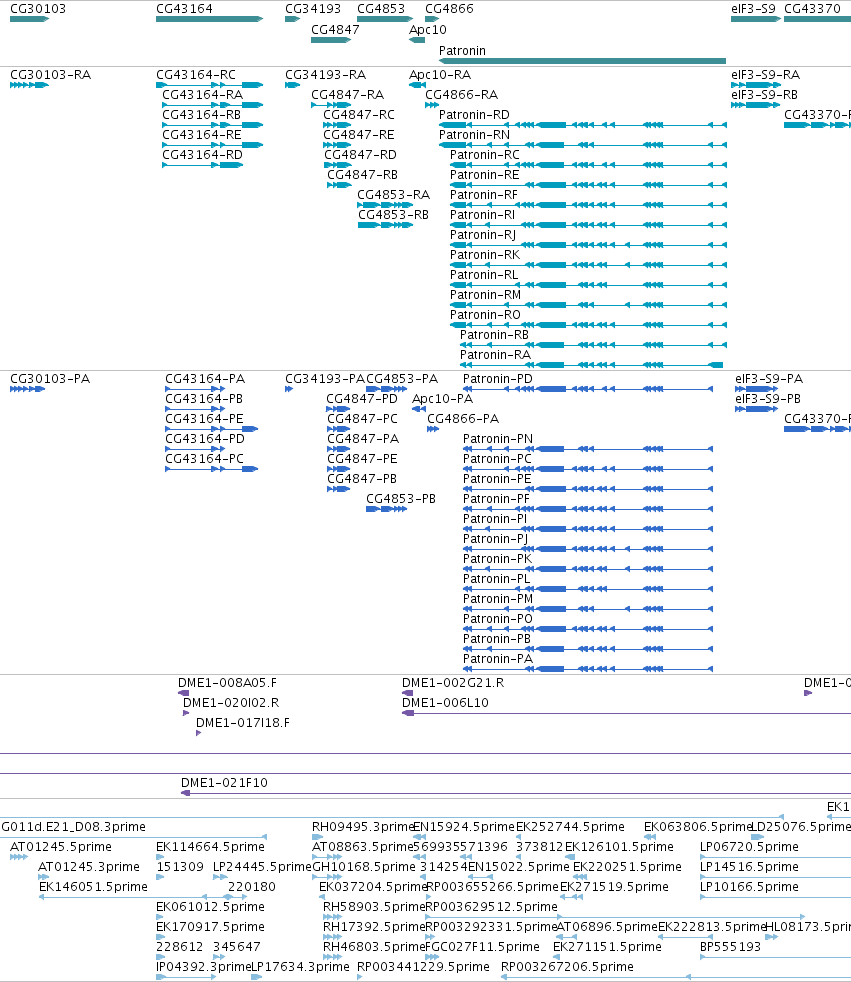851x982 pixels.
Task: Select protein Patronin-PM
Action: coord(498,599)
